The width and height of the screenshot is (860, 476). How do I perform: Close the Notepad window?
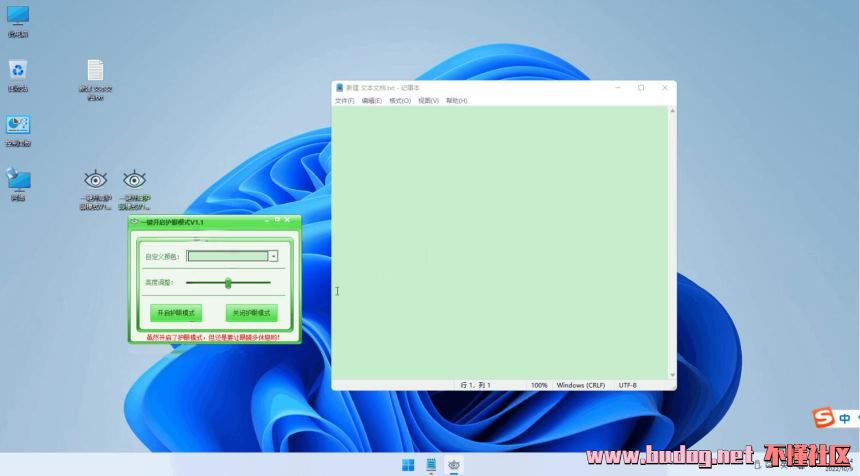(665, 88)
